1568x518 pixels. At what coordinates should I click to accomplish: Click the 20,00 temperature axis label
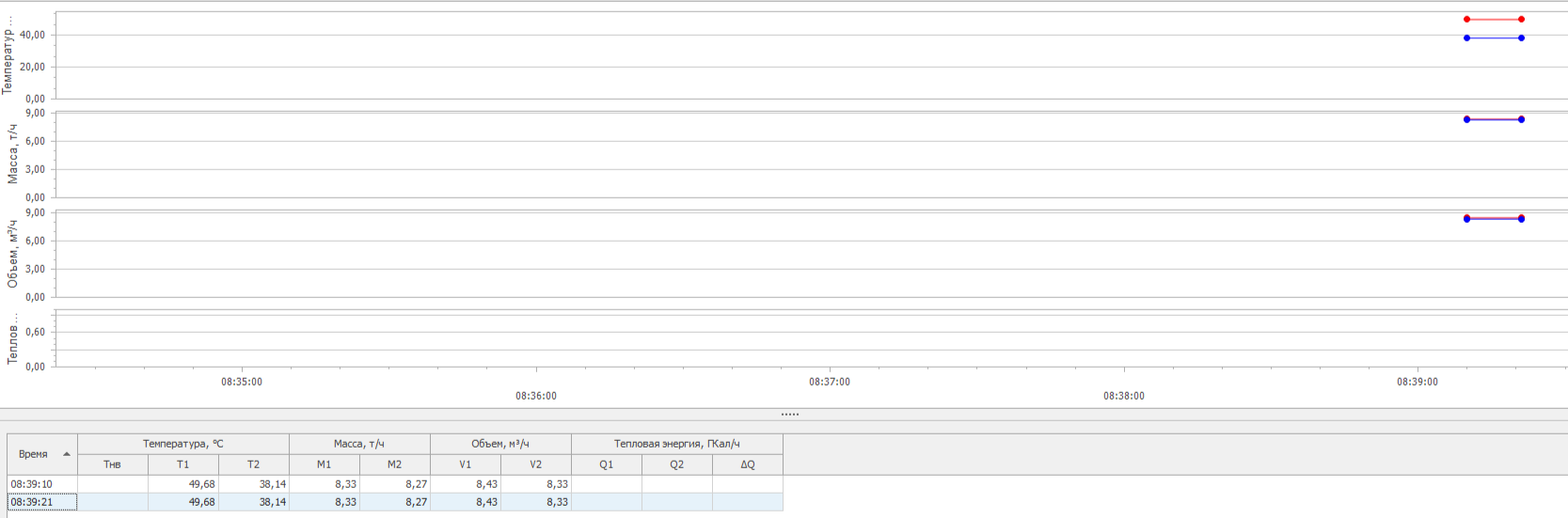33,67
